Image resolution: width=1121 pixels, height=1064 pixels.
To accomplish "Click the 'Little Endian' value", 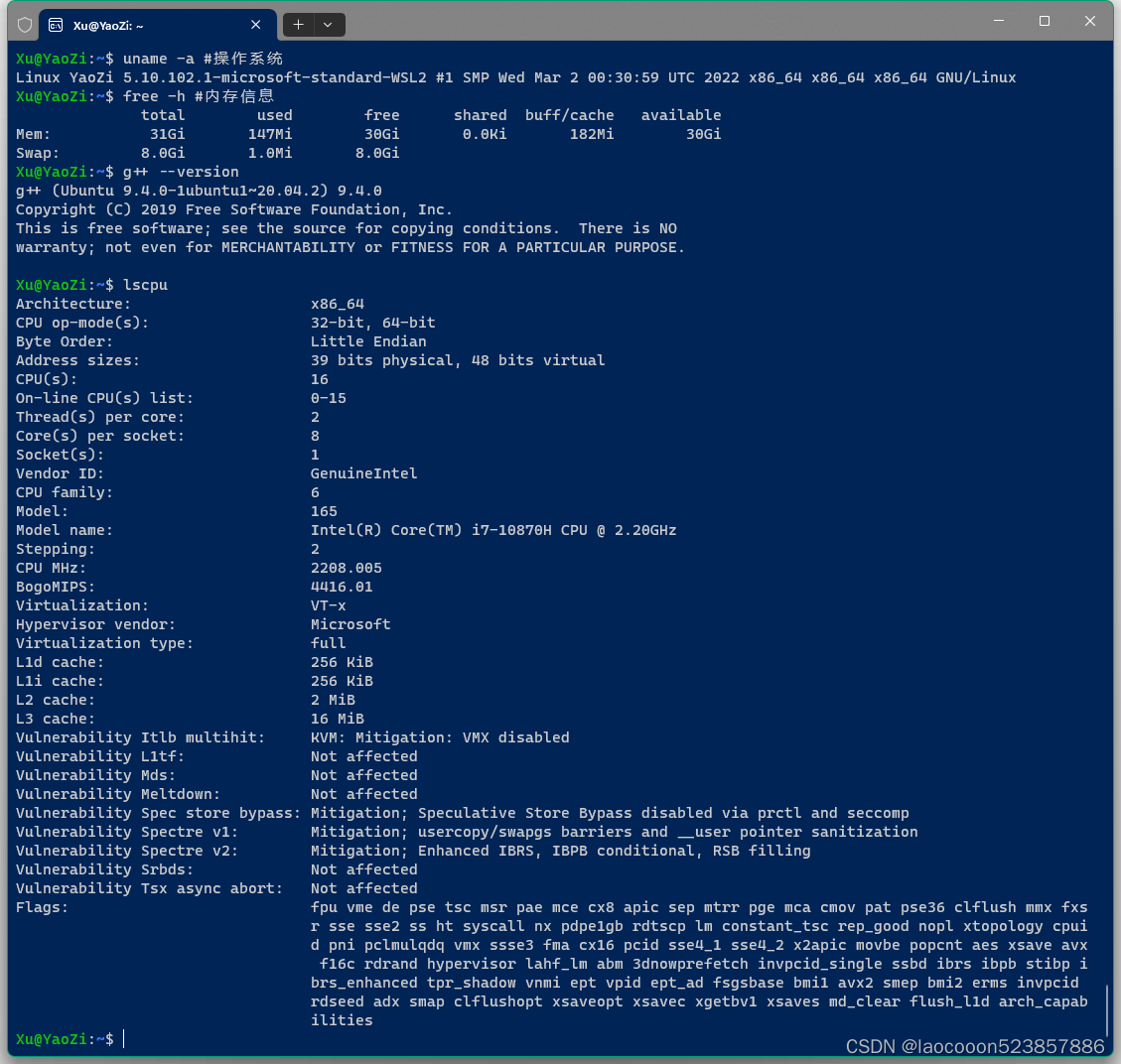I will 368,341.
